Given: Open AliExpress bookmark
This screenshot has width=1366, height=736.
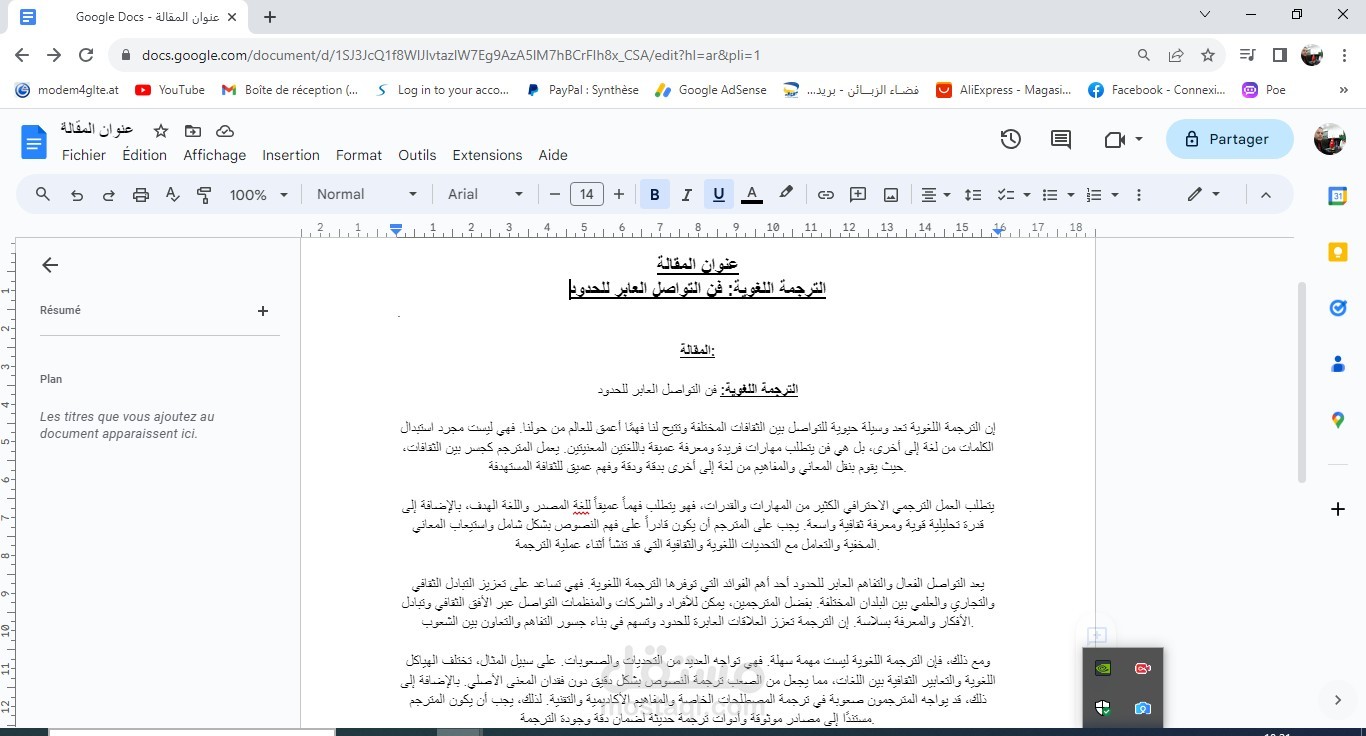Looking at the screenshot, I should [1003, 90].
